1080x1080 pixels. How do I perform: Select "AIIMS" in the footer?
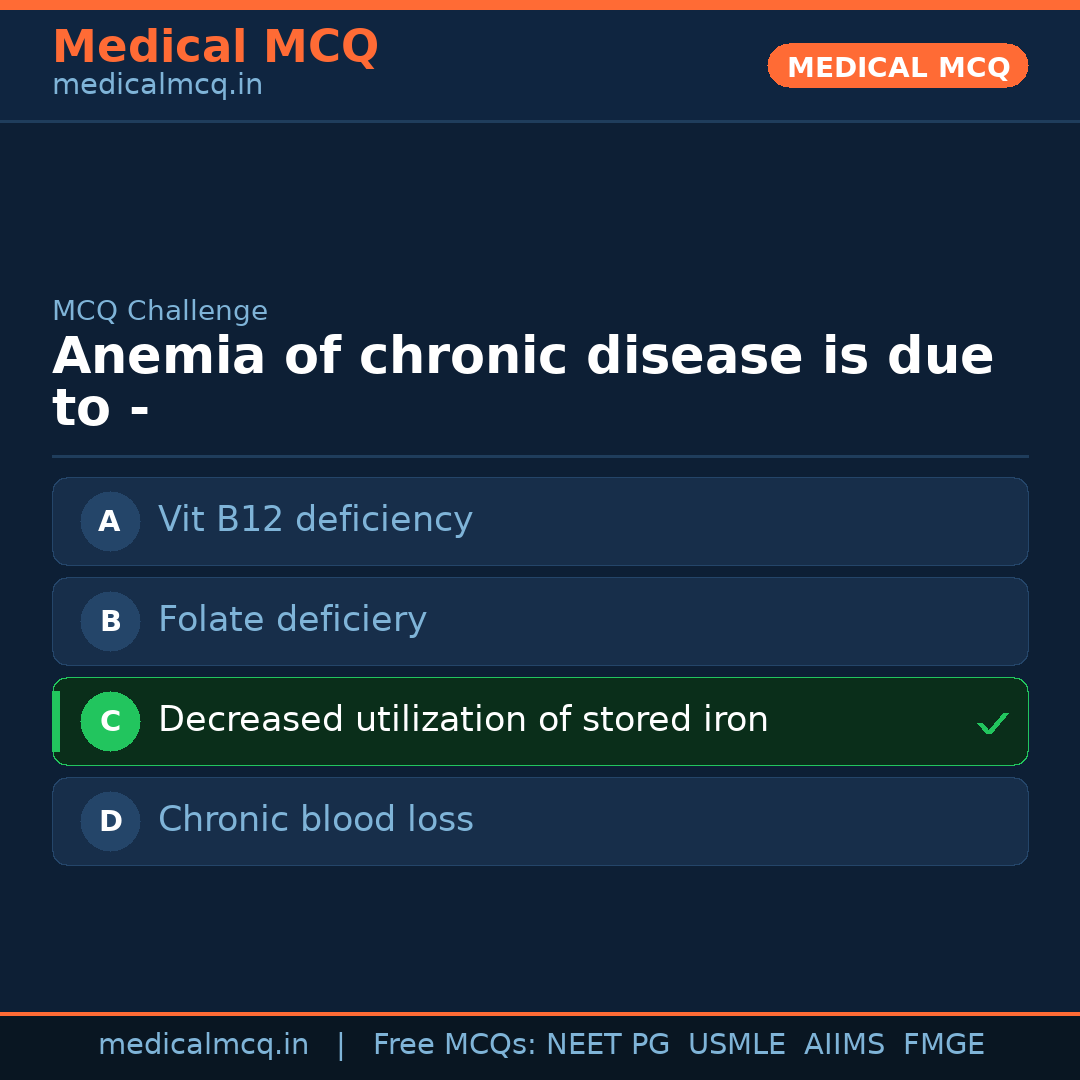pyautogui.click(x=844, y=1045)
